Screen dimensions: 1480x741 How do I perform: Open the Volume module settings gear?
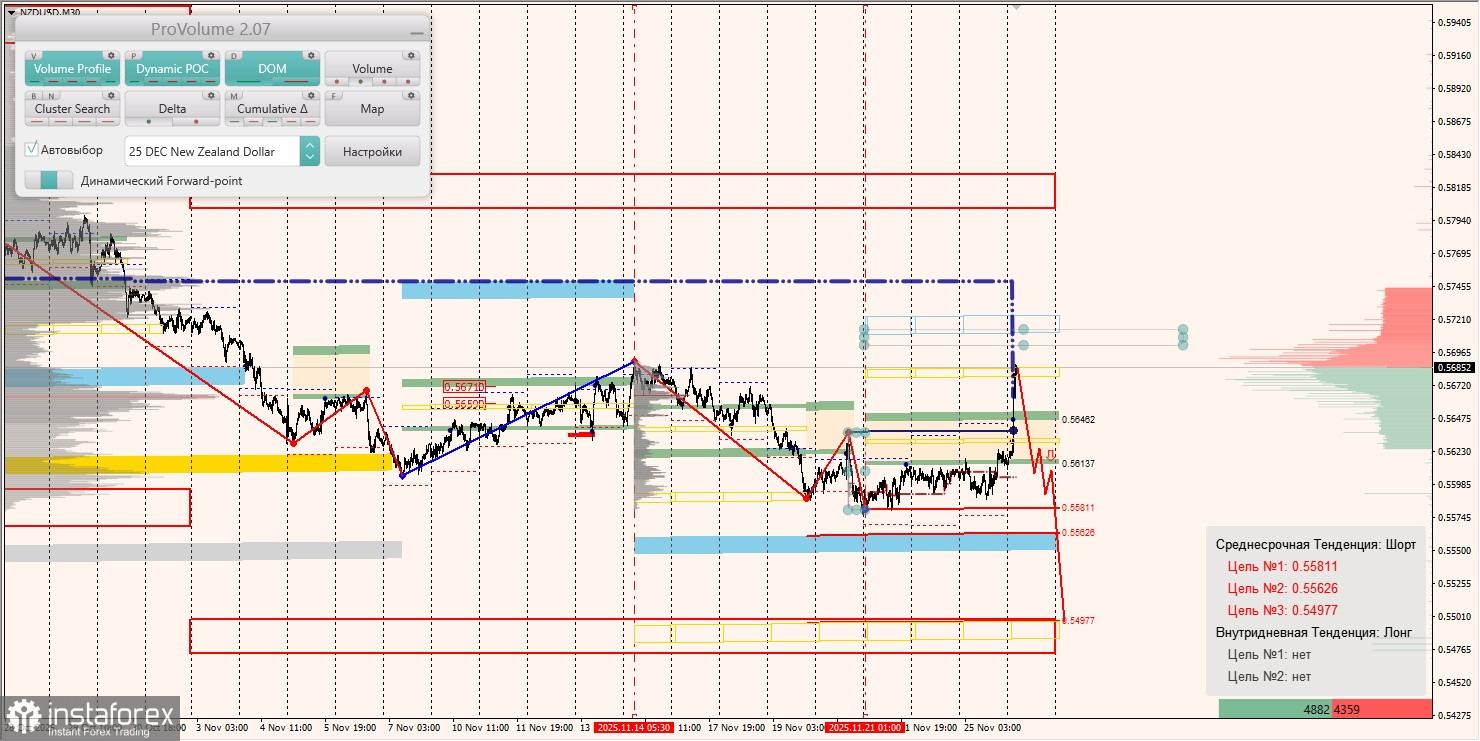pyautogui.click(x=411, y=56)
